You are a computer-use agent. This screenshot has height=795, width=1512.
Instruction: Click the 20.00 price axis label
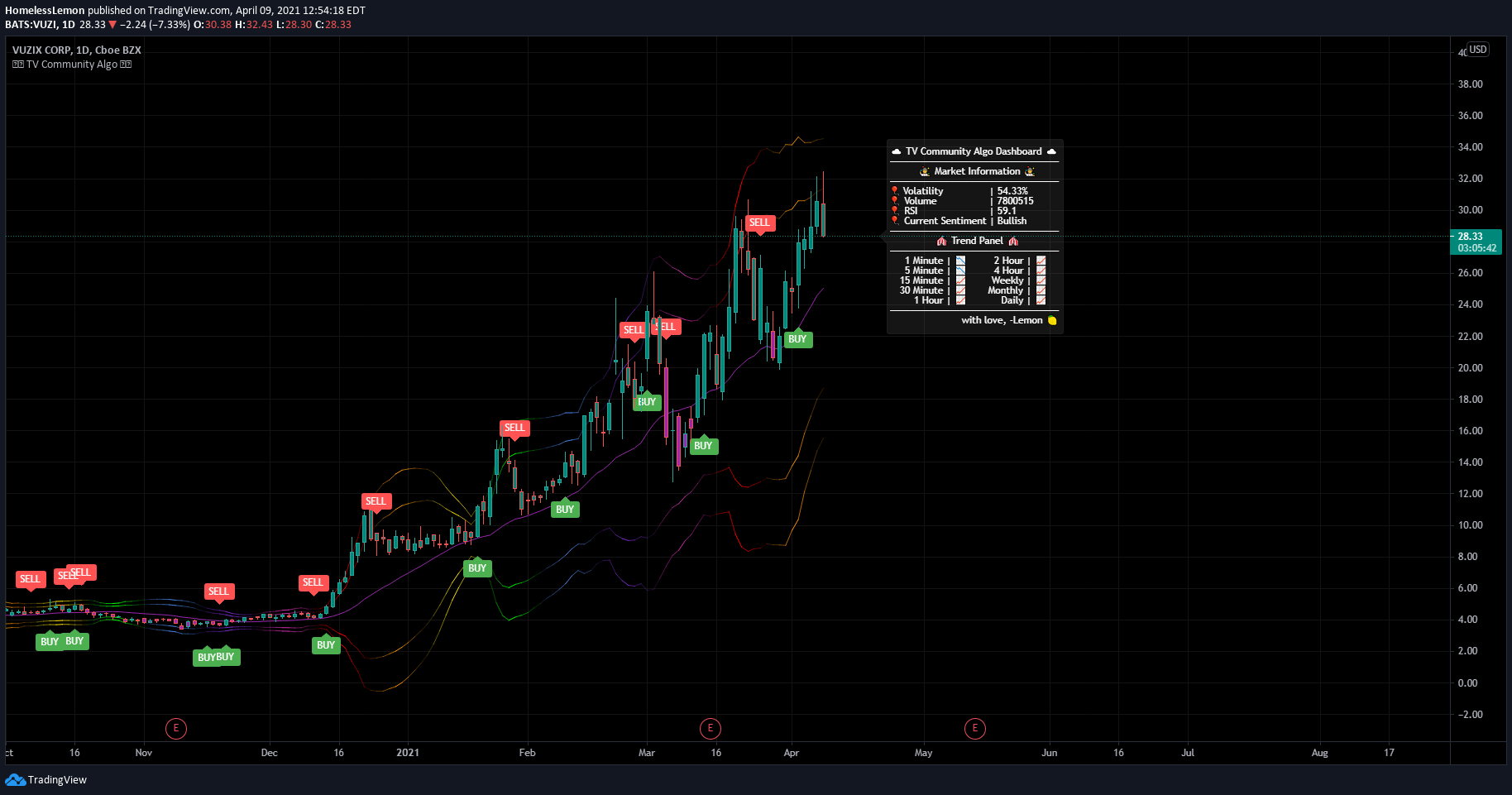tap(1470, 368)
